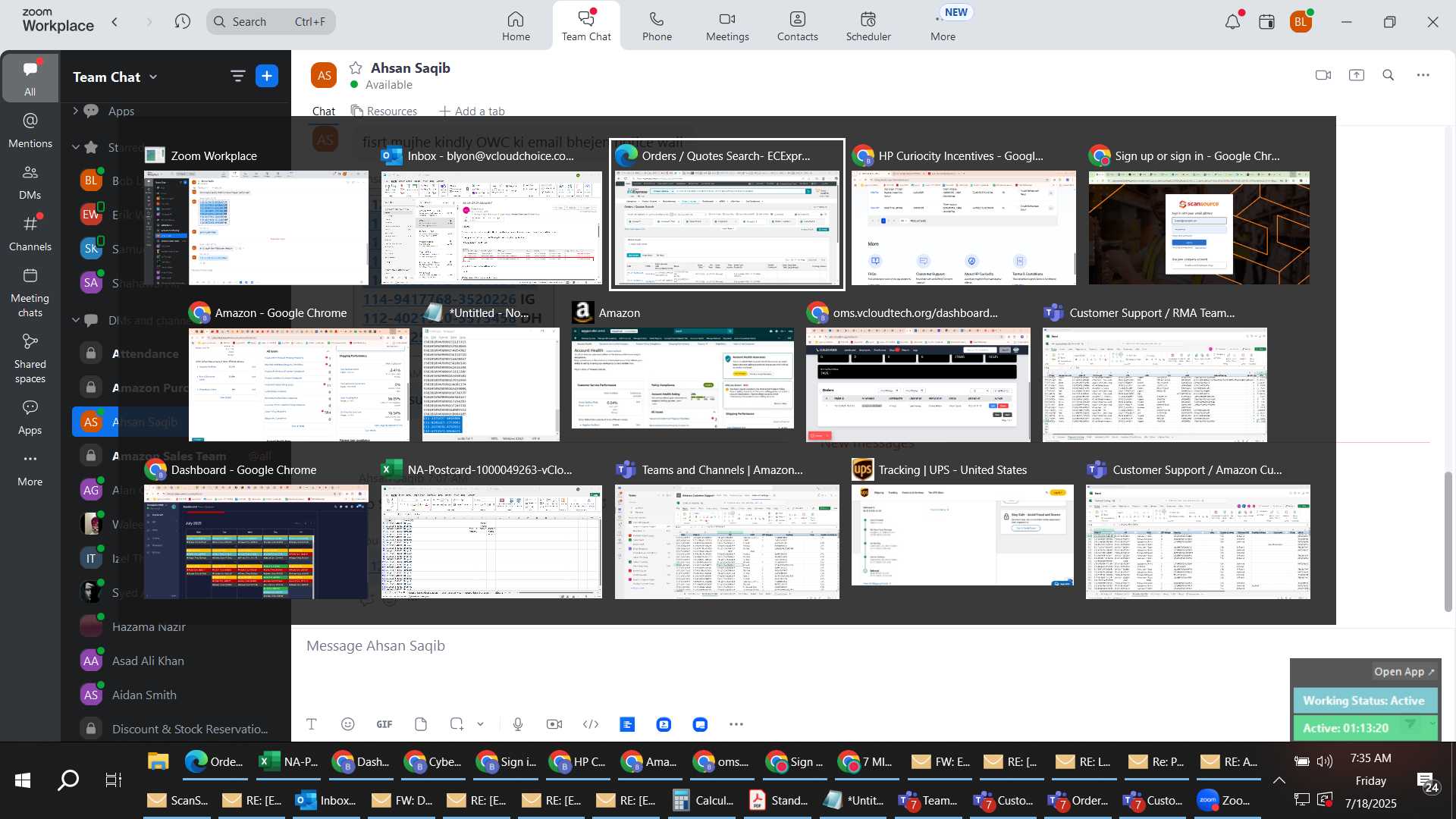Screen dimensions: 1456x819
Task: Show hidden system tray icons
Action: click(x=1279, y=780)
